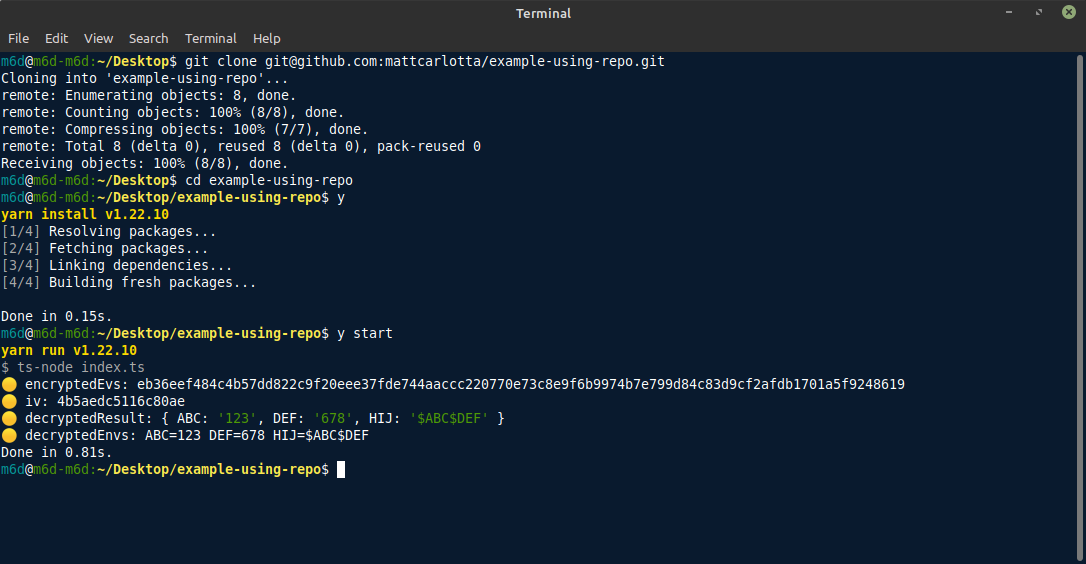Maximize the Terminal window
The width and height of the screenshot is (1086, 564).
(x=1039, y=12)
